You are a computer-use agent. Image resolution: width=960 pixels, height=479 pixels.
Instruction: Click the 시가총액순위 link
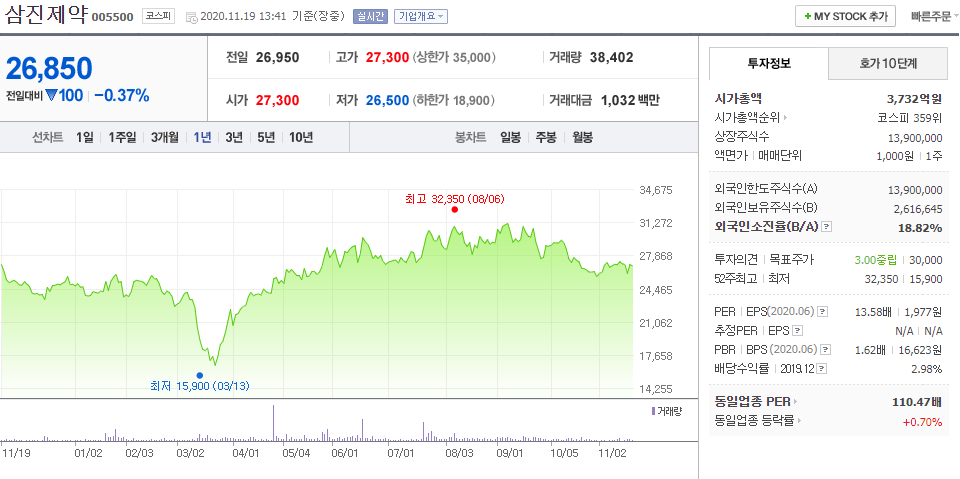pos(747,118)
